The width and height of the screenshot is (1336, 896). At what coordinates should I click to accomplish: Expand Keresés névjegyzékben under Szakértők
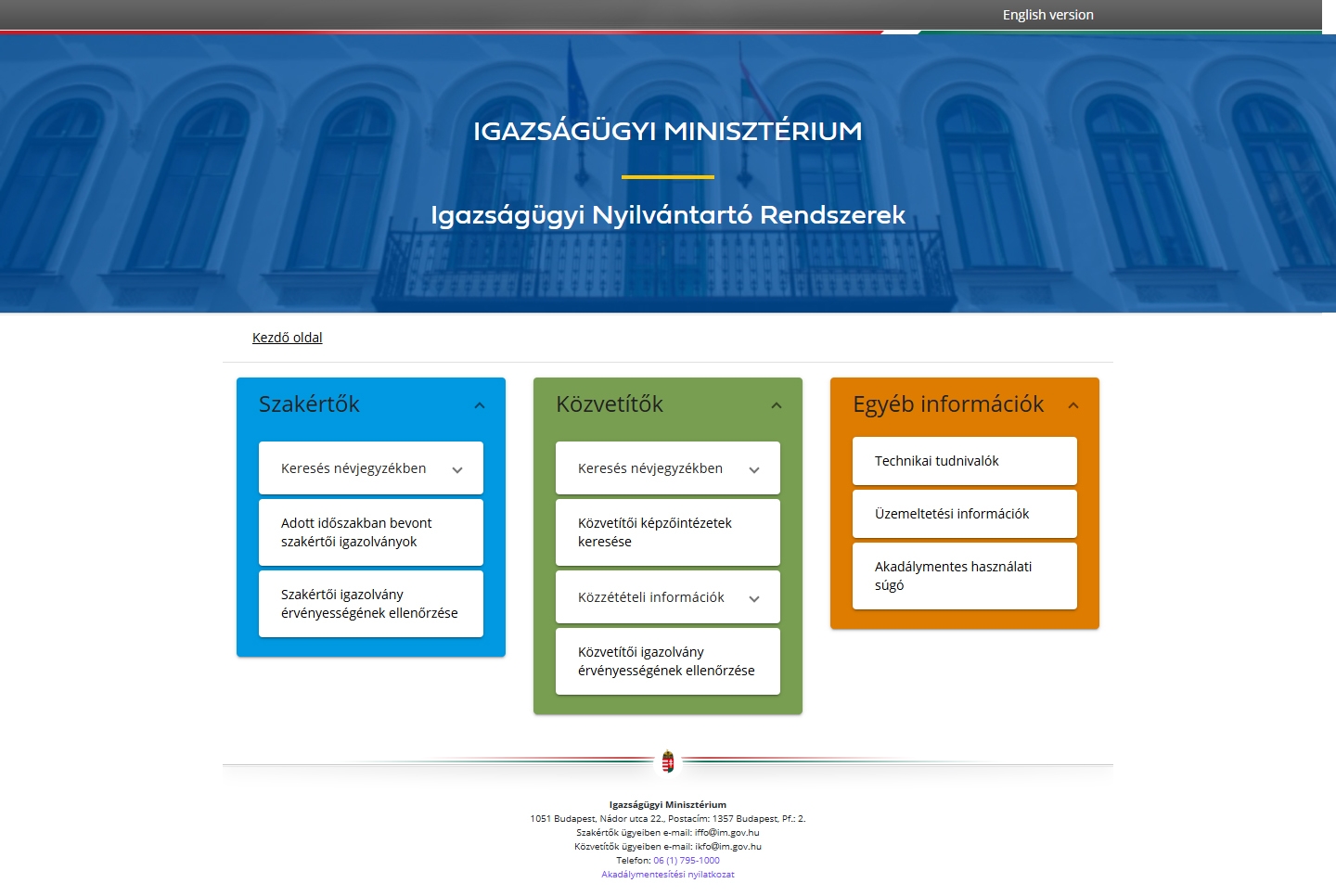[x=371, y=468]
